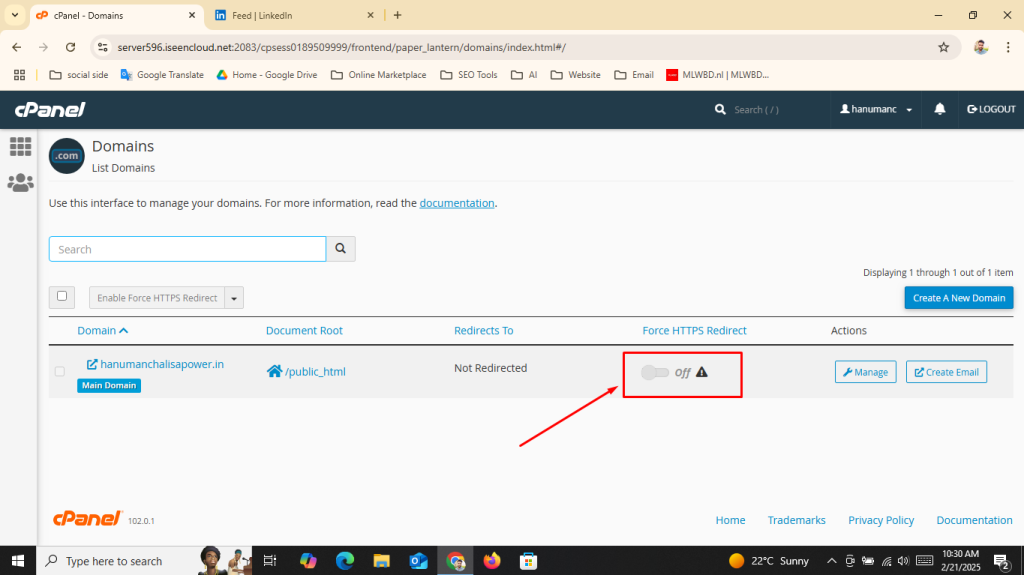1024x575 pixels.
Task: Open Task View on taskbar
Action: pos(269,561)
